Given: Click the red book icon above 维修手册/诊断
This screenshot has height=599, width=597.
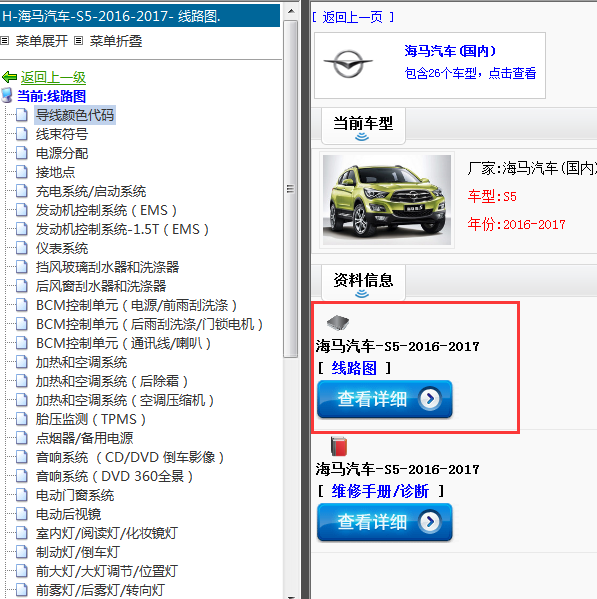Looking at the screenshot, I should pyautogui.click(x=339, y=446).
